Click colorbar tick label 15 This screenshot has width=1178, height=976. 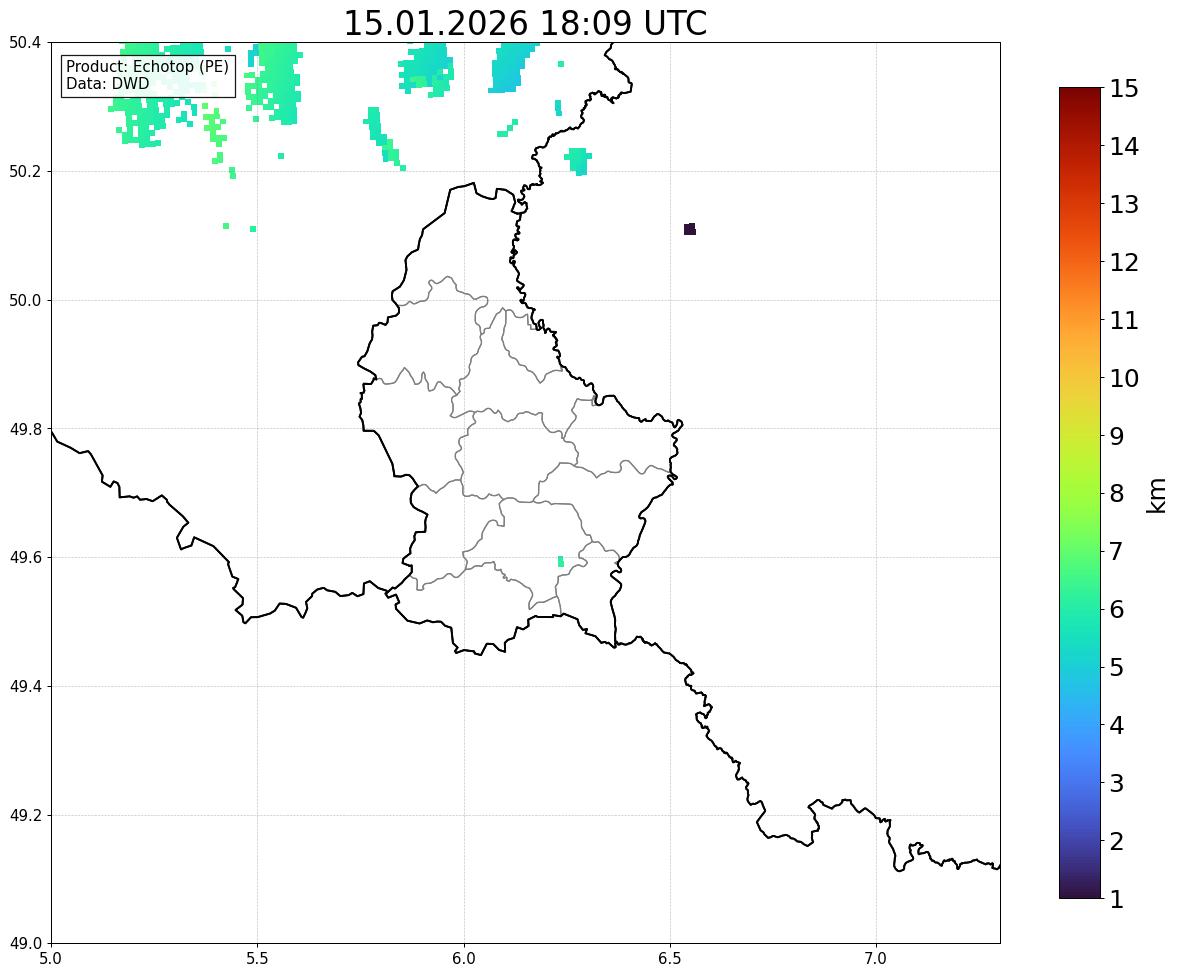[x=1123, y=89]
